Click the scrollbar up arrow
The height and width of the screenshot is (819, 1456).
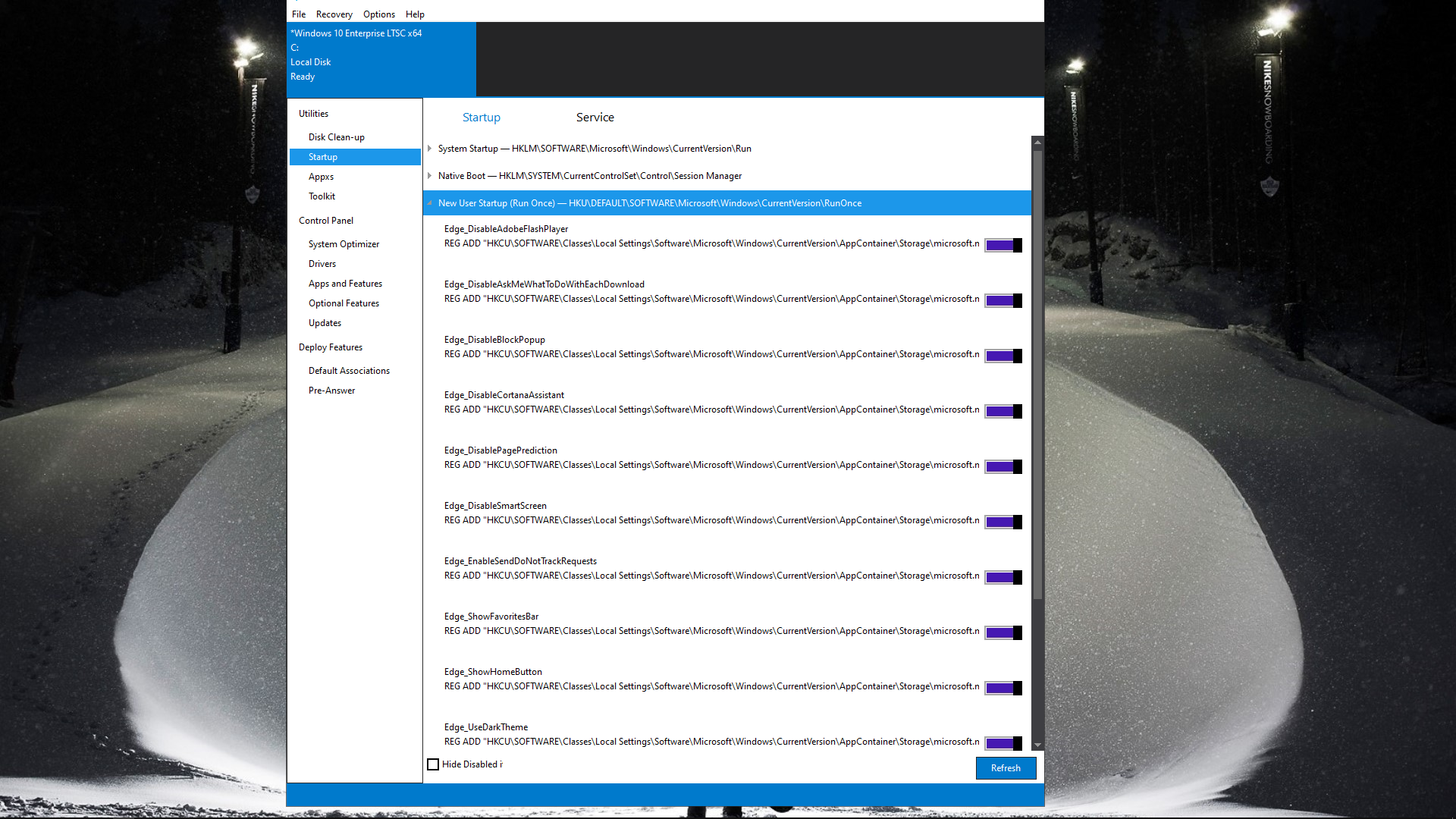[x=1037, y=143]
